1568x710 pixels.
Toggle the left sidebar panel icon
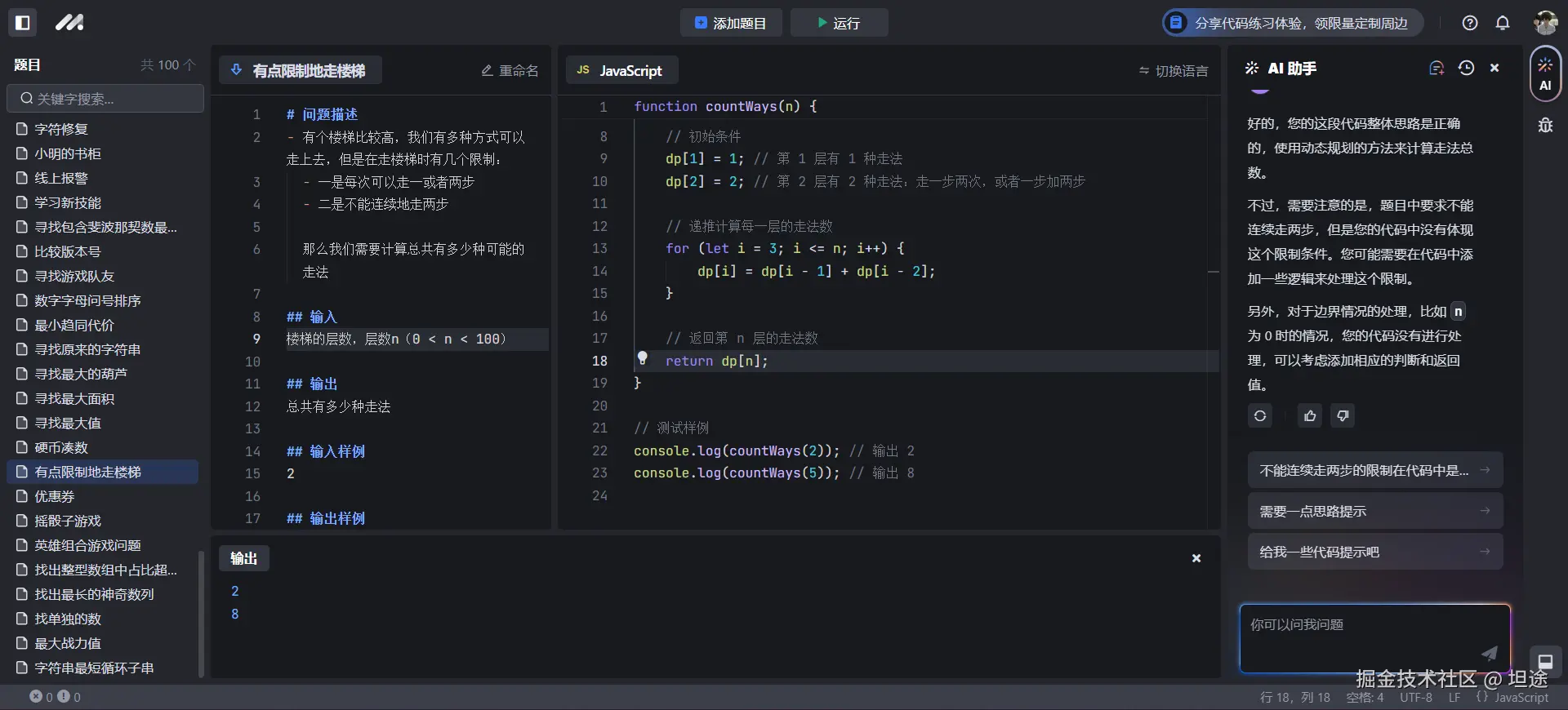pyautogui.click(x=23, y=23)
